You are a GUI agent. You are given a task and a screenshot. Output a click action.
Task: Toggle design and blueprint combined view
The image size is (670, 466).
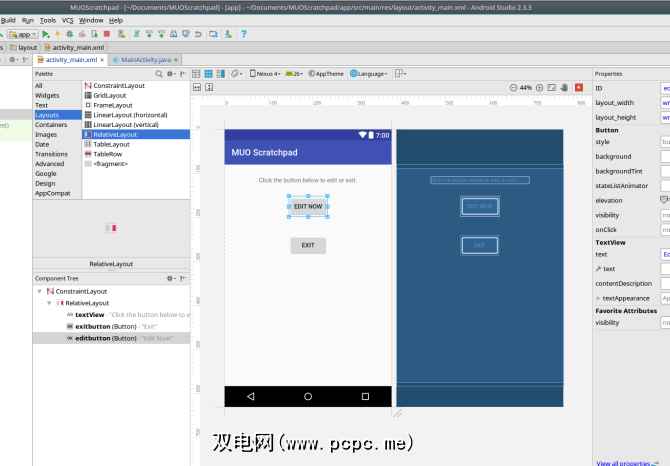[221, 73]
